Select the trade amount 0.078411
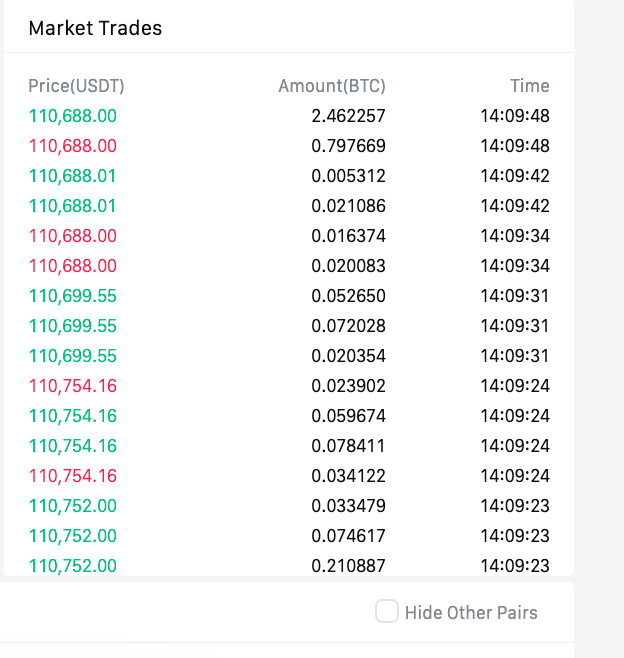The width and height of the screenshot is (624, 658). point(348,446)
